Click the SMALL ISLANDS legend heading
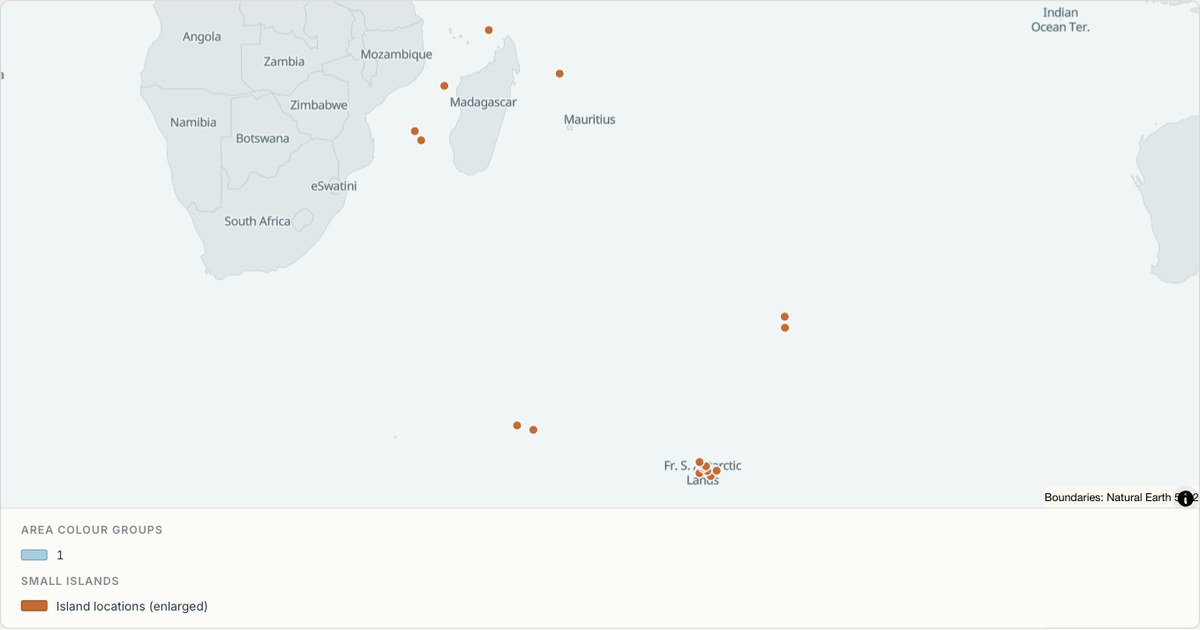The width and height of the screenshot is (1200, 630). [70, 581]
